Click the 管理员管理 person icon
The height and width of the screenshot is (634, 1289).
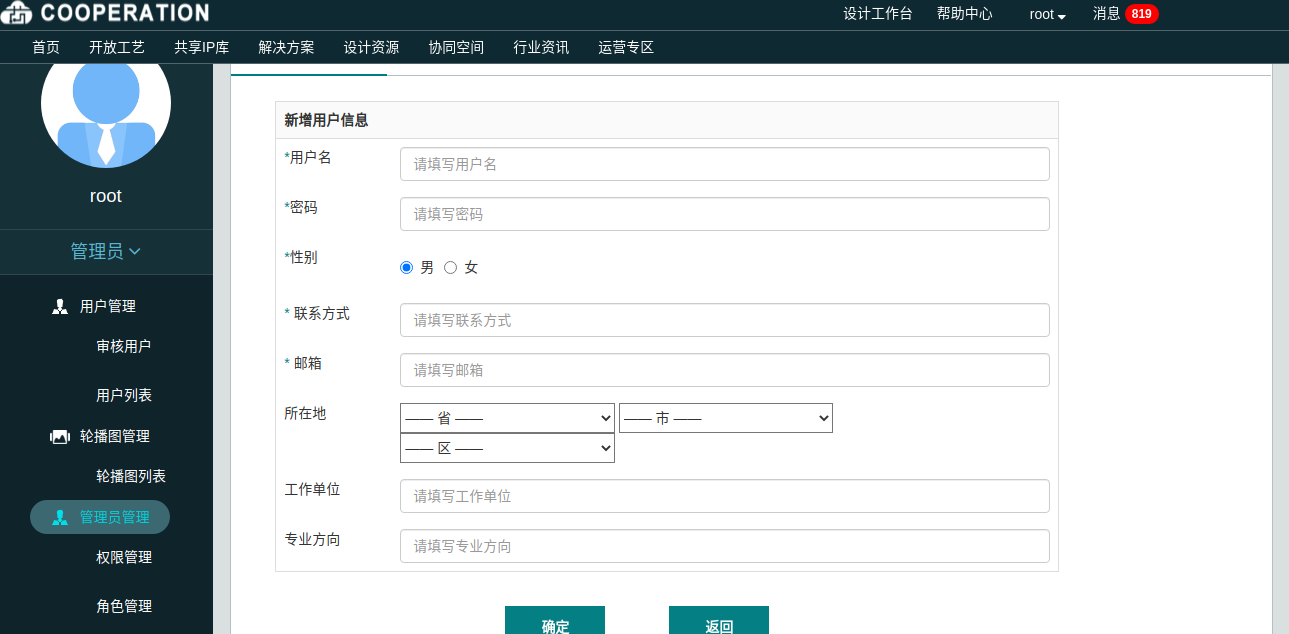pos(60,517)
